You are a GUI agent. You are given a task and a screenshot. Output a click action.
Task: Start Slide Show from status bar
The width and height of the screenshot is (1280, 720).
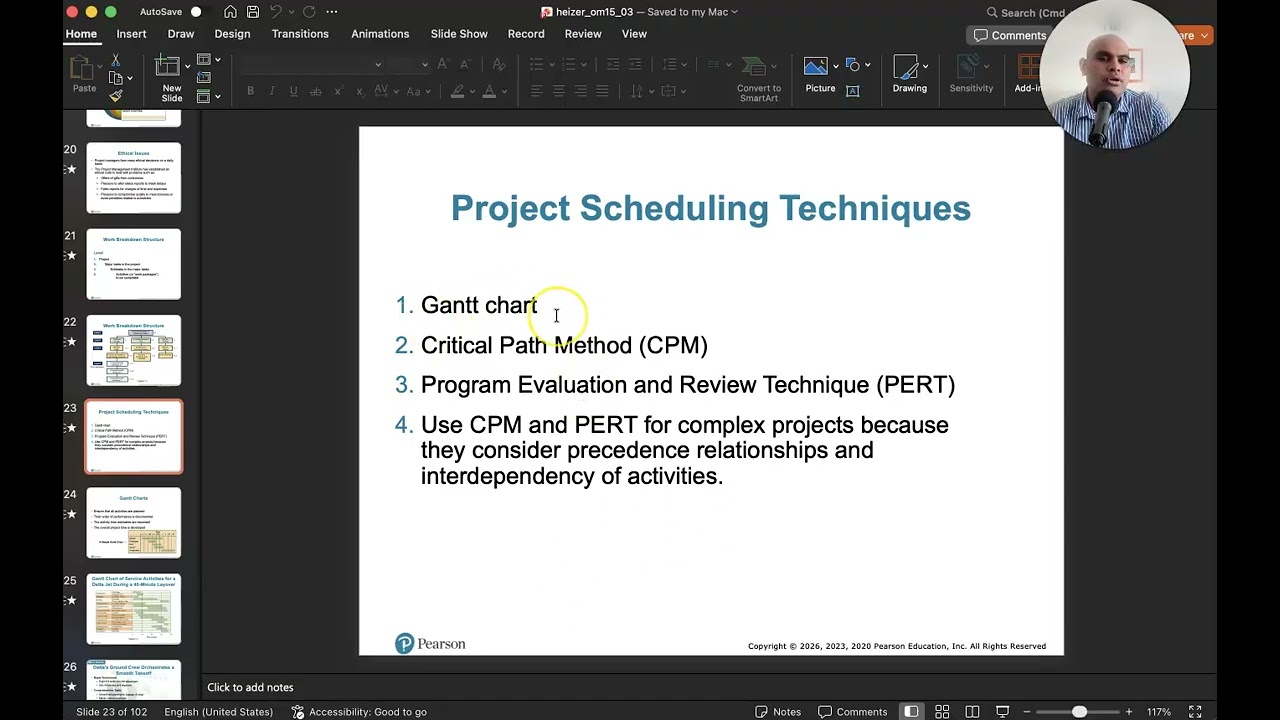[x=1002, y=712]
